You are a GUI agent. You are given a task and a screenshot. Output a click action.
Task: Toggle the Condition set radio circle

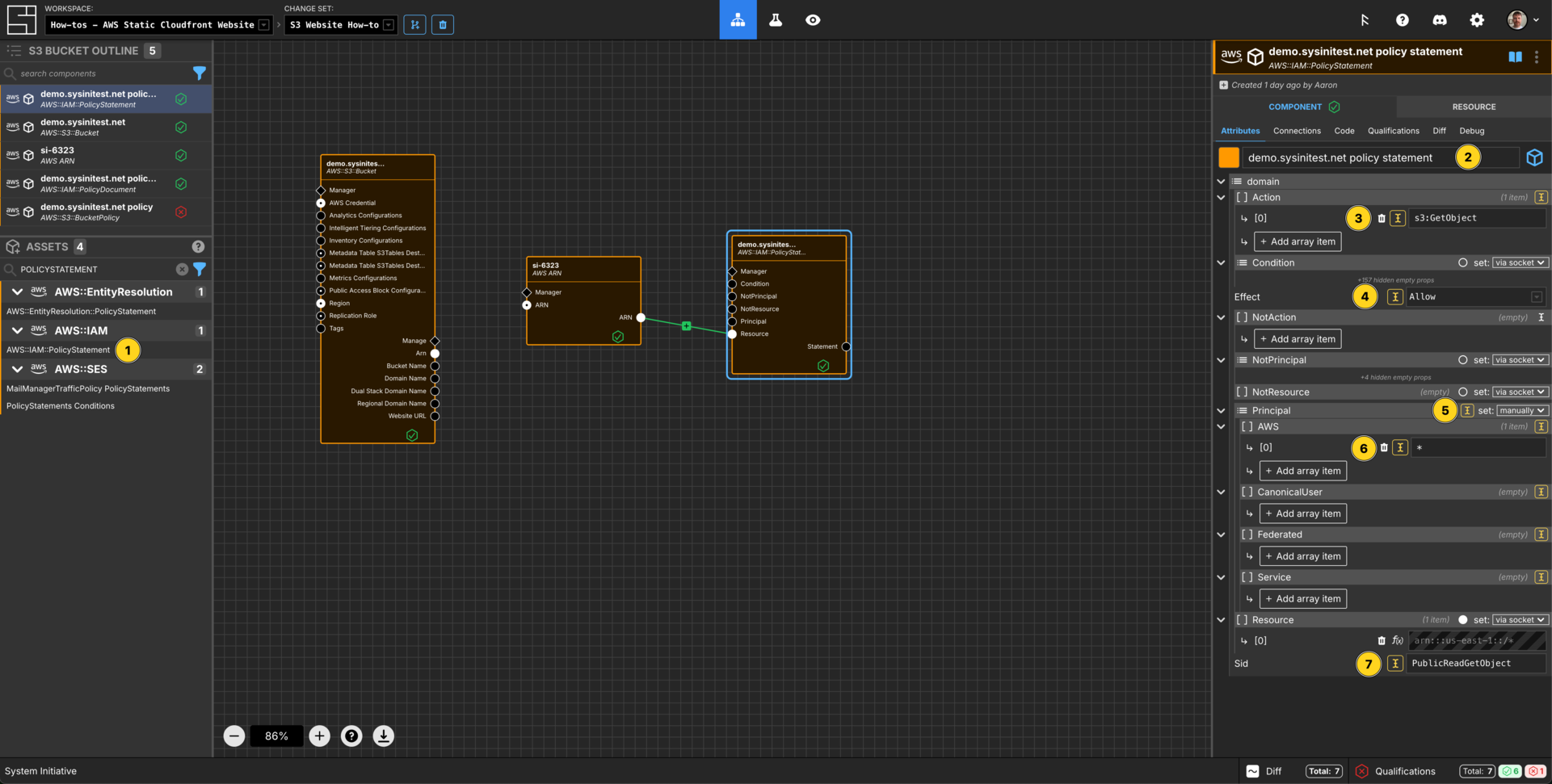point(1463,262)
